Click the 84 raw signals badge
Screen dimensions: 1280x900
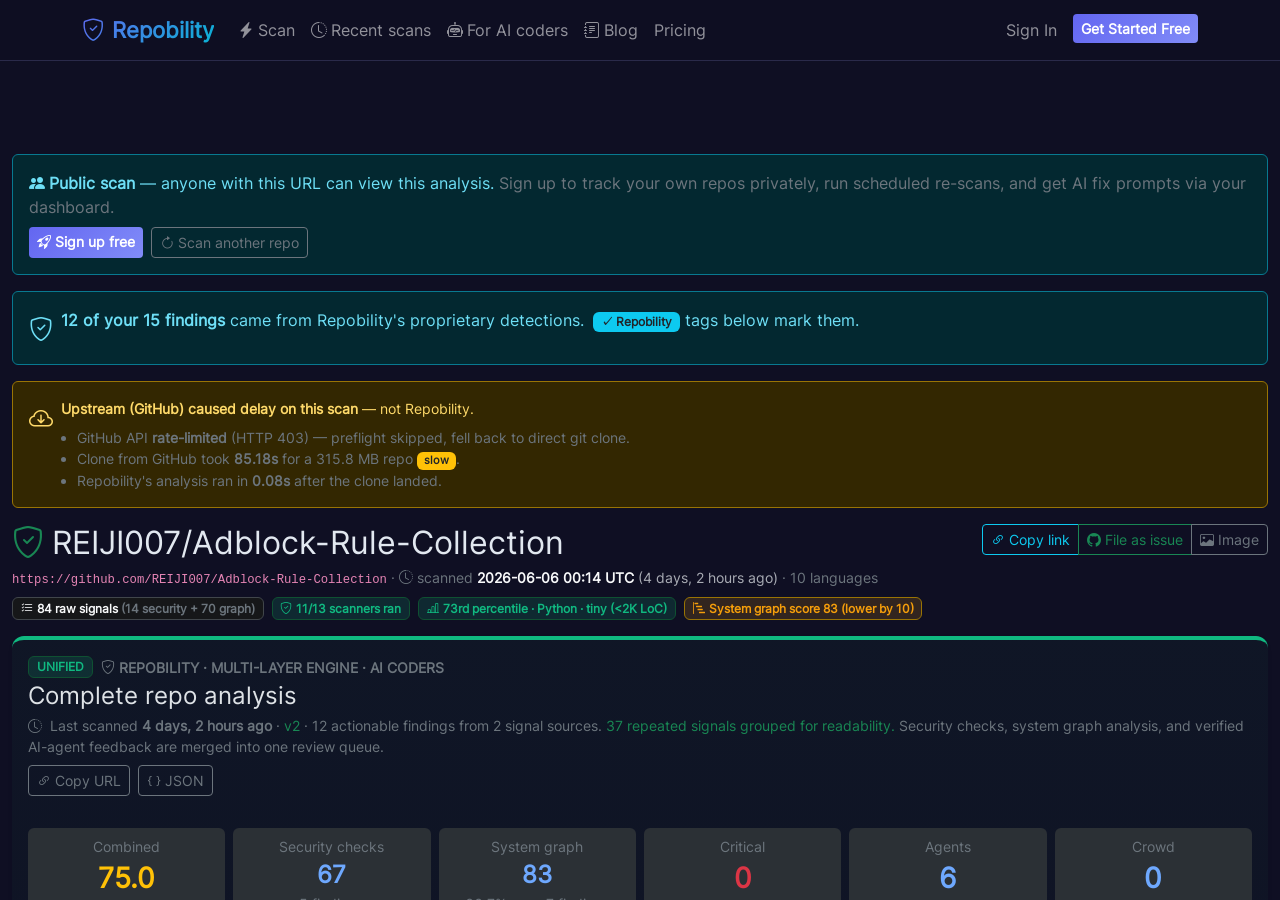coord(138,608)
